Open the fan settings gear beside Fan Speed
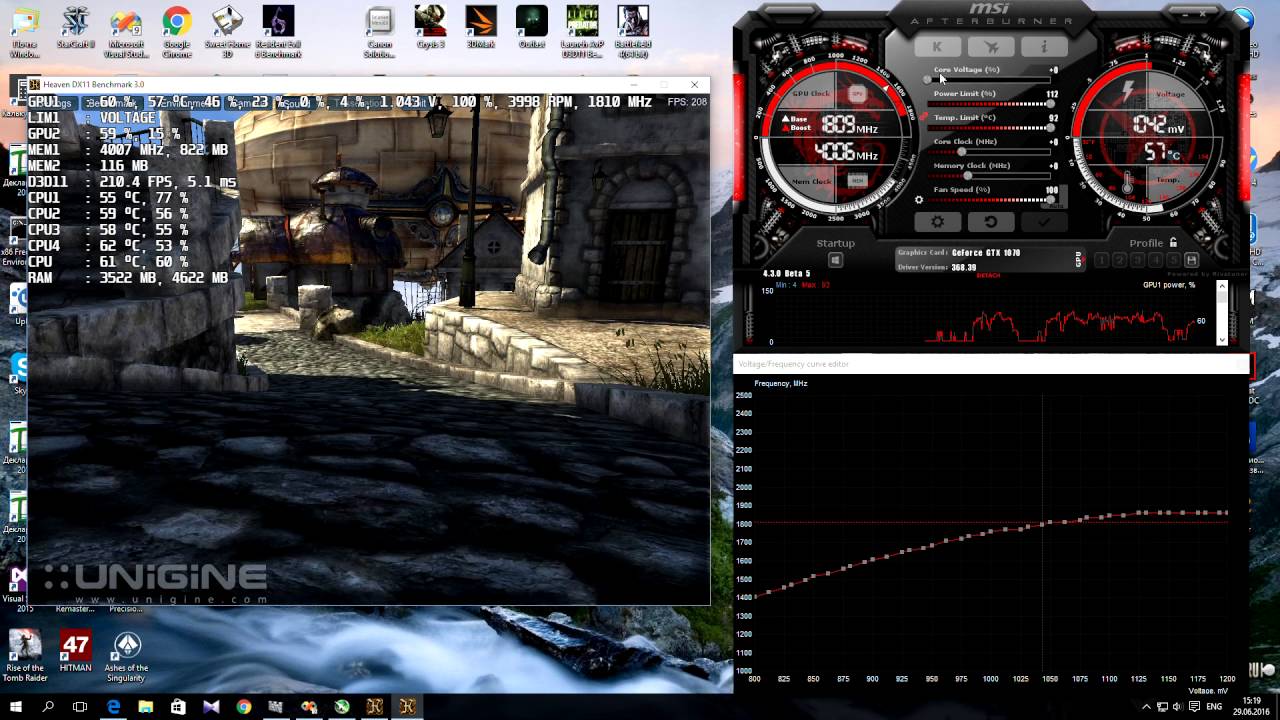 pyautogui.click(x=919, y=199)
